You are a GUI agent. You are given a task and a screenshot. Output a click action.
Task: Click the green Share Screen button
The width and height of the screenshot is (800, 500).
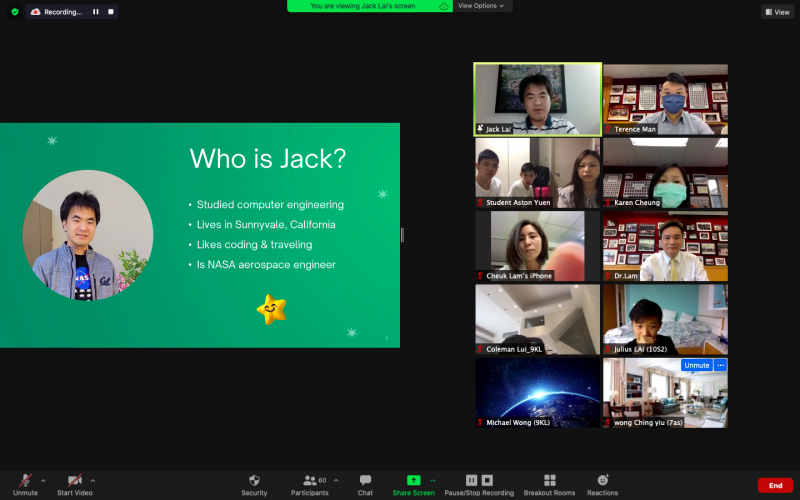tap(413, 485)
